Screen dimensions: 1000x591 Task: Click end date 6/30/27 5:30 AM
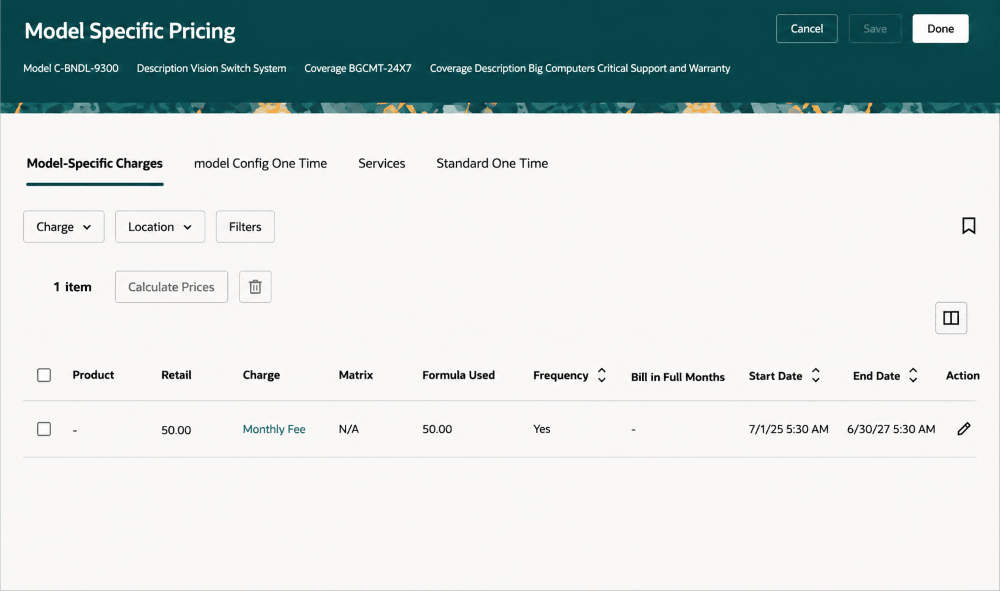tap(891, 429)
